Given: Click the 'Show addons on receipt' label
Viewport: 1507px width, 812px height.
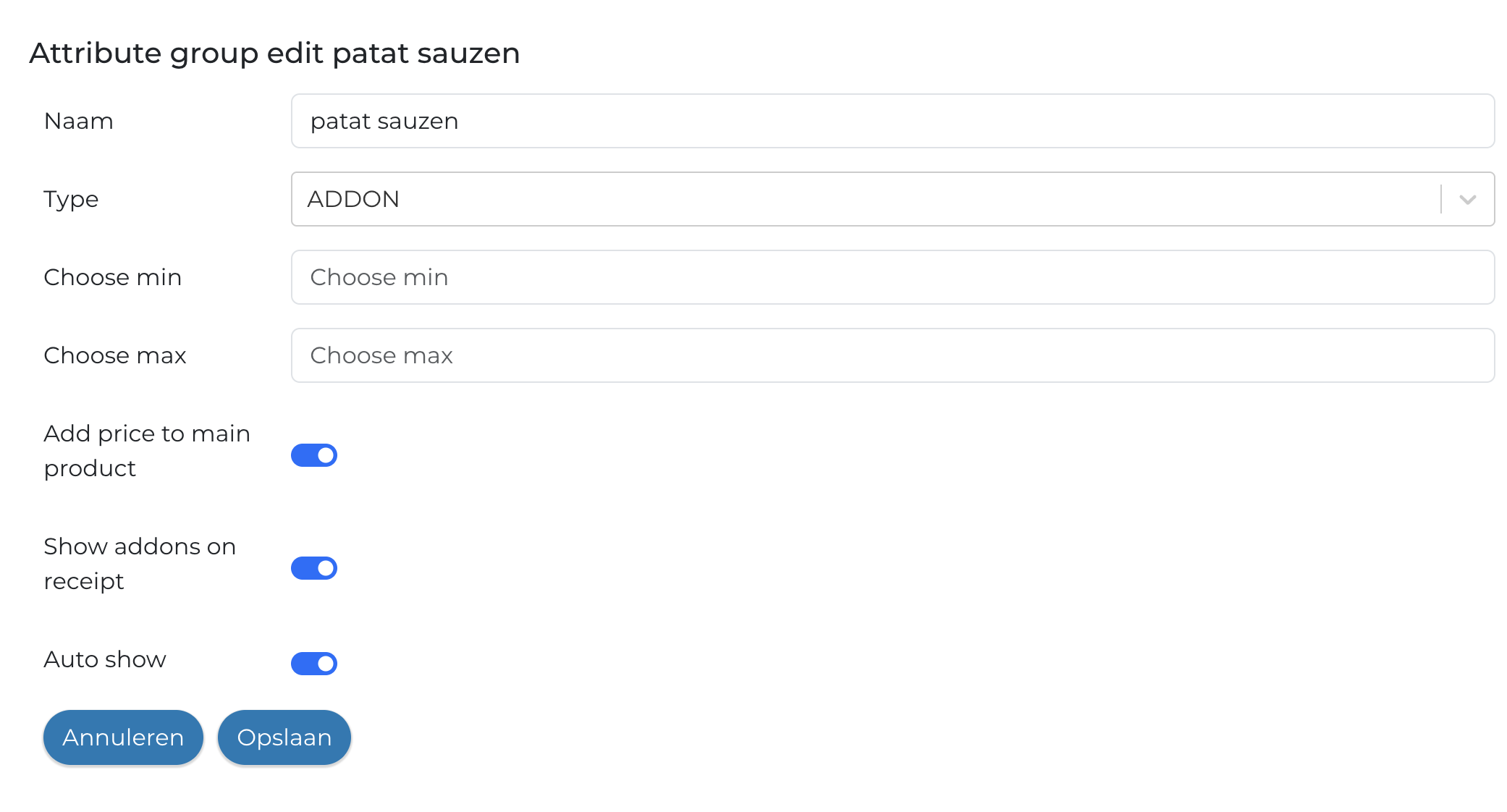Looking at the screenshot, I should point(139,563).
